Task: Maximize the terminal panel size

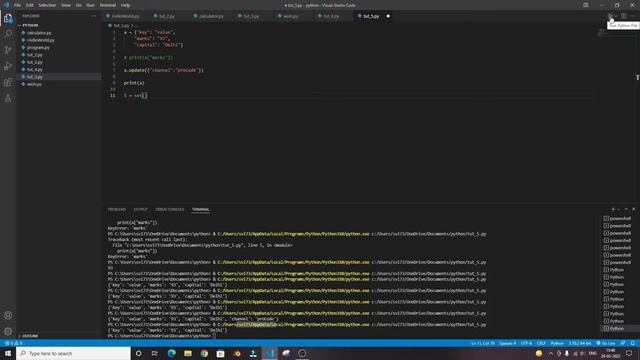Action: tap(626, 209)
